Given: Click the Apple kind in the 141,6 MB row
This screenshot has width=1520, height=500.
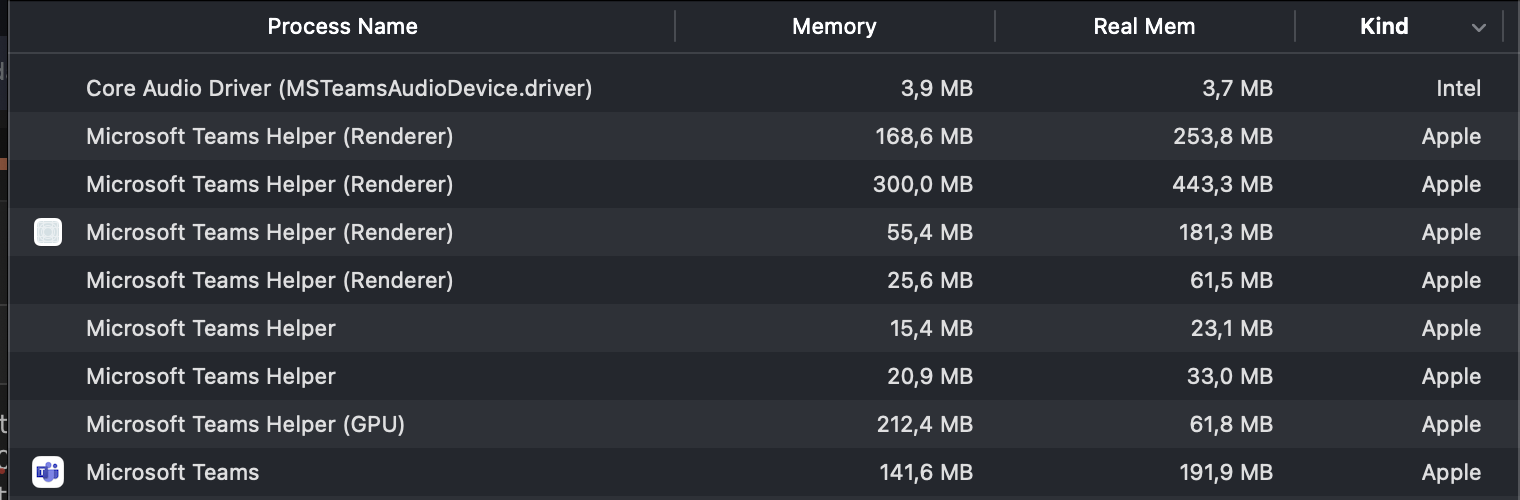Looking at the screenshot, I should click(1451, 472).
